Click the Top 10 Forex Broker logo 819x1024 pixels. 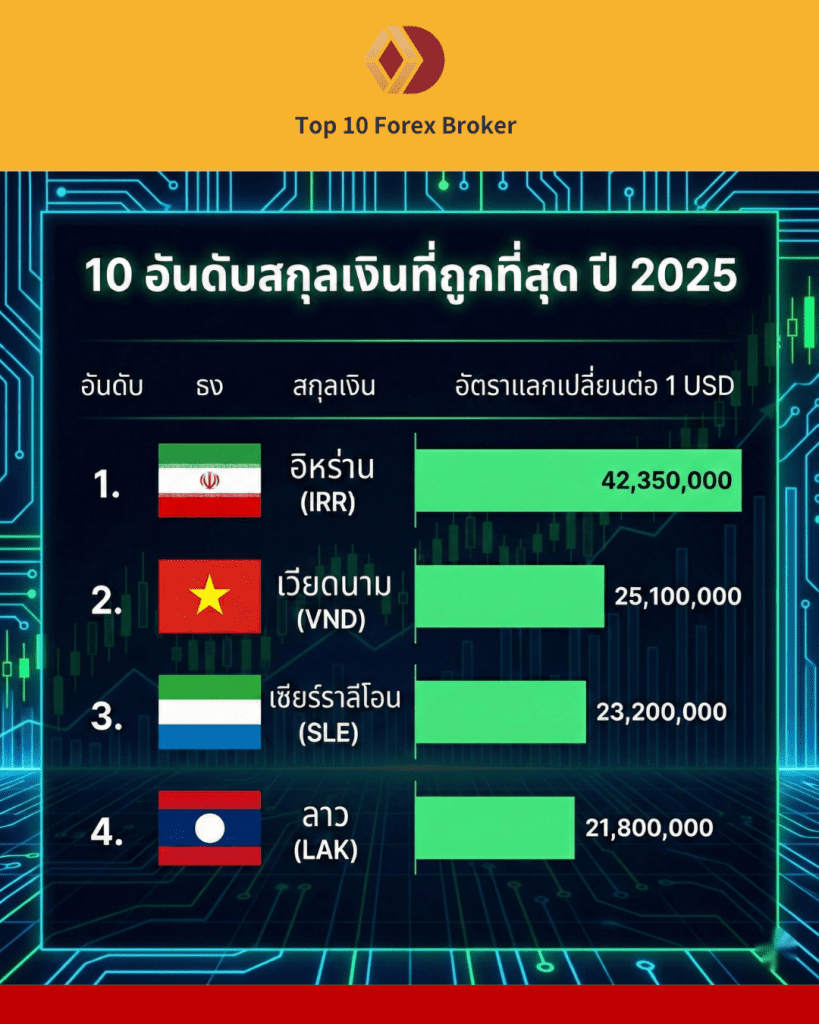405,61
